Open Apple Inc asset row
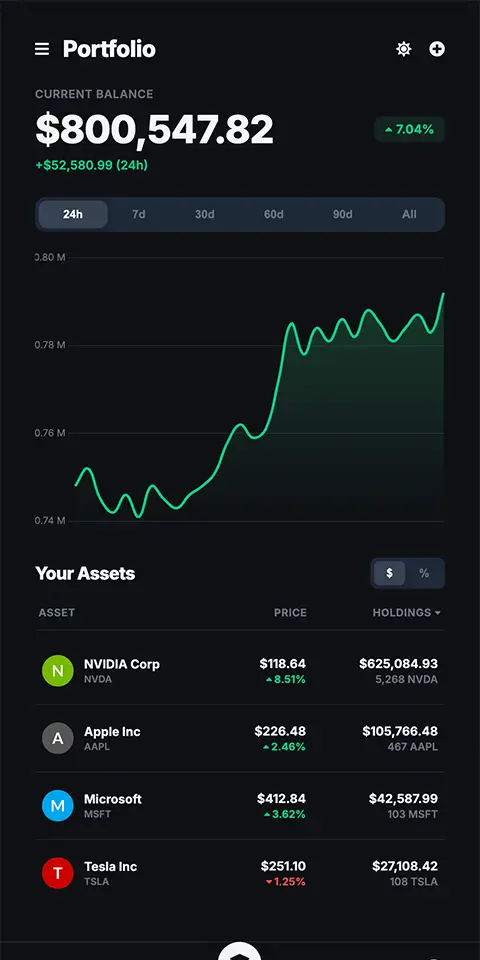The image size is (480, 960). coord(240,738)
